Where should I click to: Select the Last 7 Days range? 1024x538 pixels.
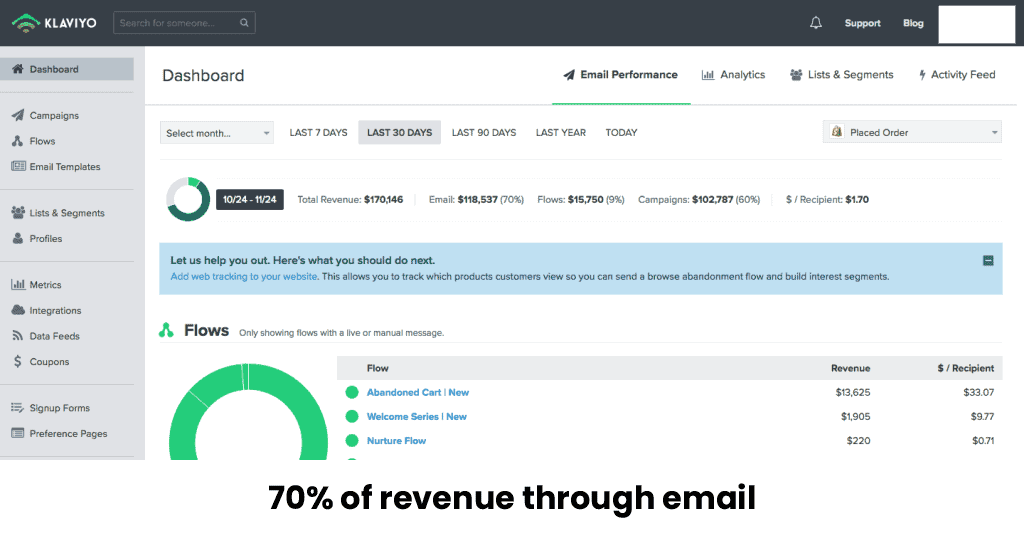click(x=319, y=133)
